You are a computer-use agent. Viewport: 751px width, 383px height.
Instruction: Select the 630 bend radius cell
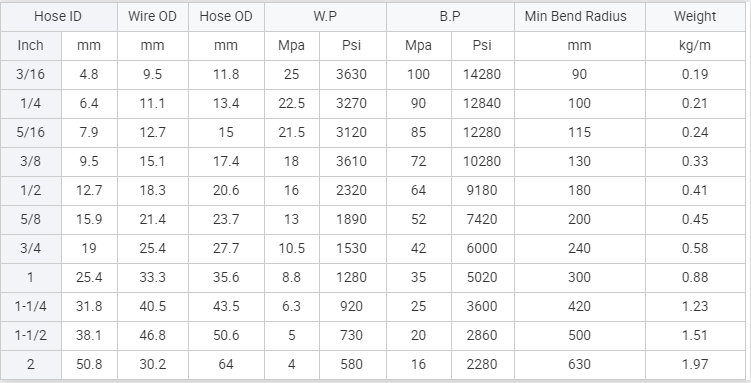580,364
